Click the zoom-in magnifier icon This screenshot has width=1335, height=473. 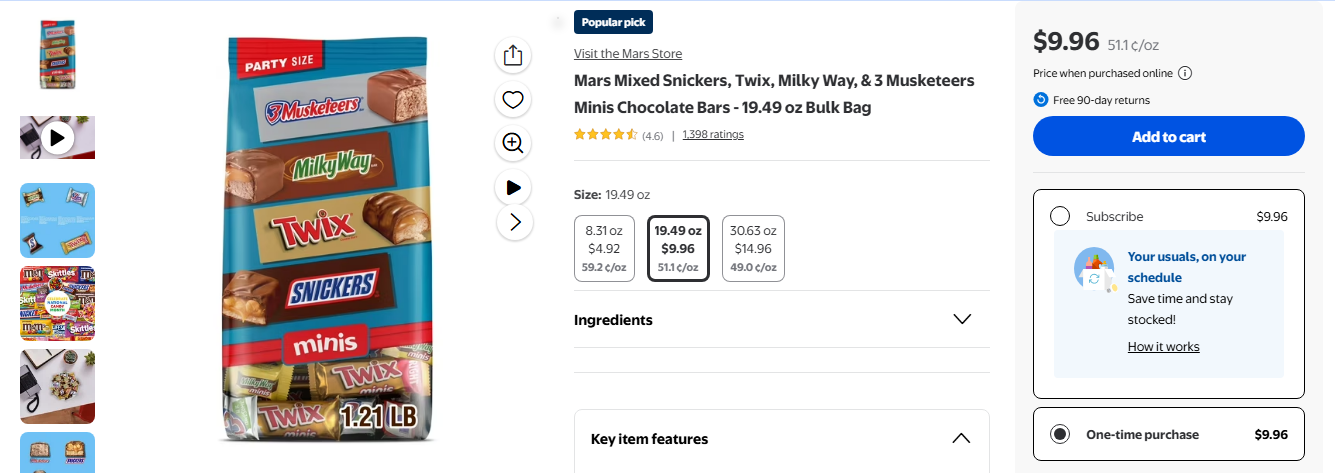[x=513, y=143]
